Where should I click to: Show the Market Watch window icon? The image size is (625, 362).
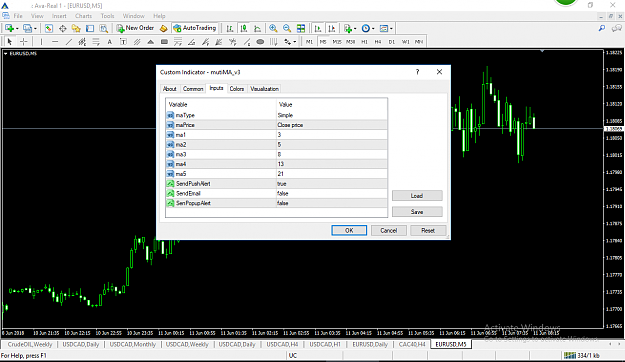pyautogui.click(x=49, y=28)
